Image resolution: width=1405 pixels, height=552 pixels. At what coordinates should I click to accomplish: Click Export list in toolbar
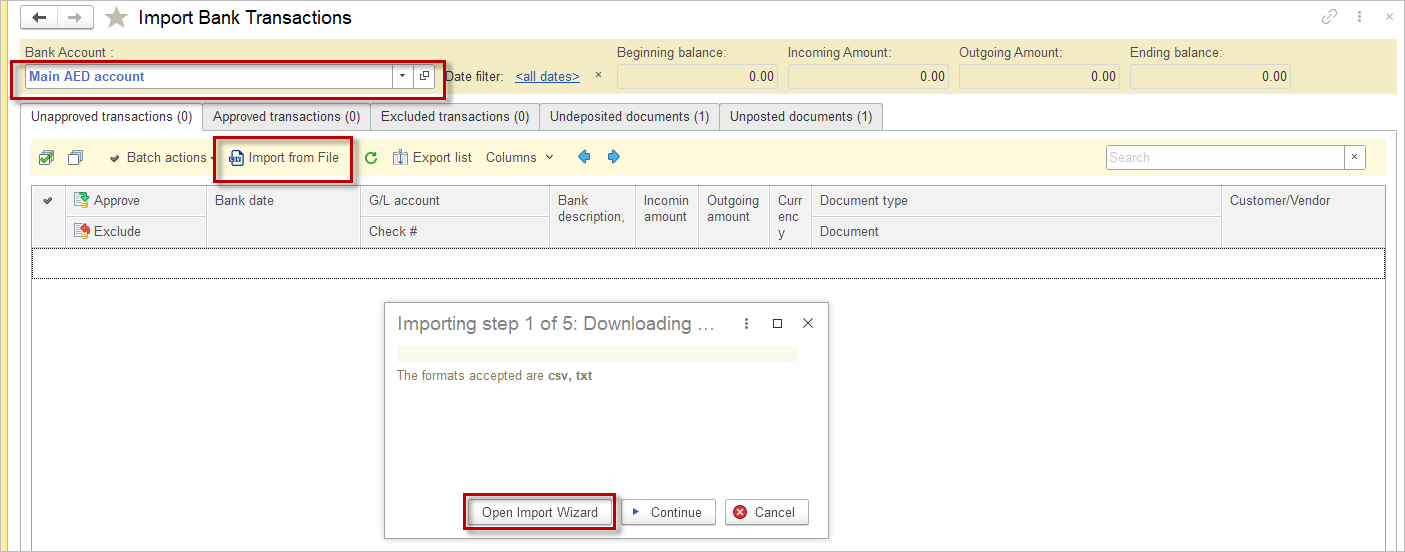[x=432, y=158]
